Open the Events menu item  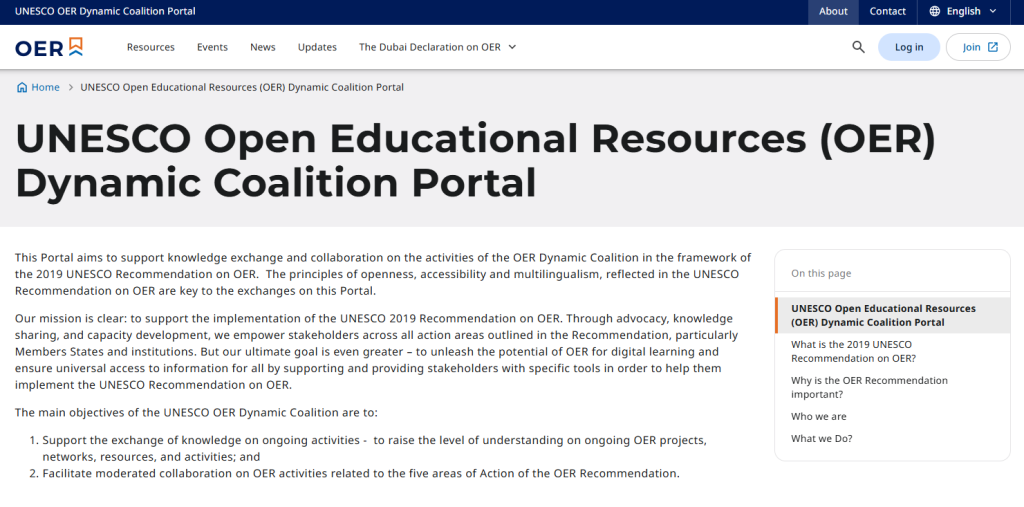click(x=212, y=47)
